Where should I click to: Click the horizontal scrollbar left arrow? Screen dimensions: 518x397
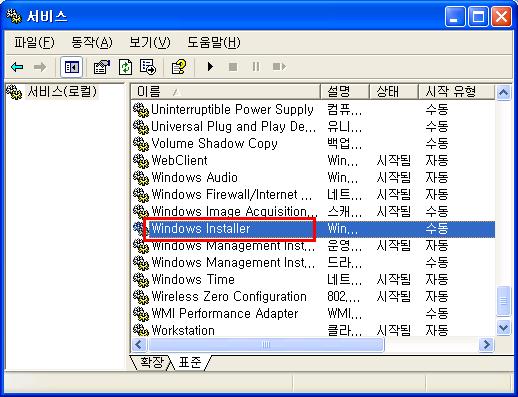tap(139, 344)
